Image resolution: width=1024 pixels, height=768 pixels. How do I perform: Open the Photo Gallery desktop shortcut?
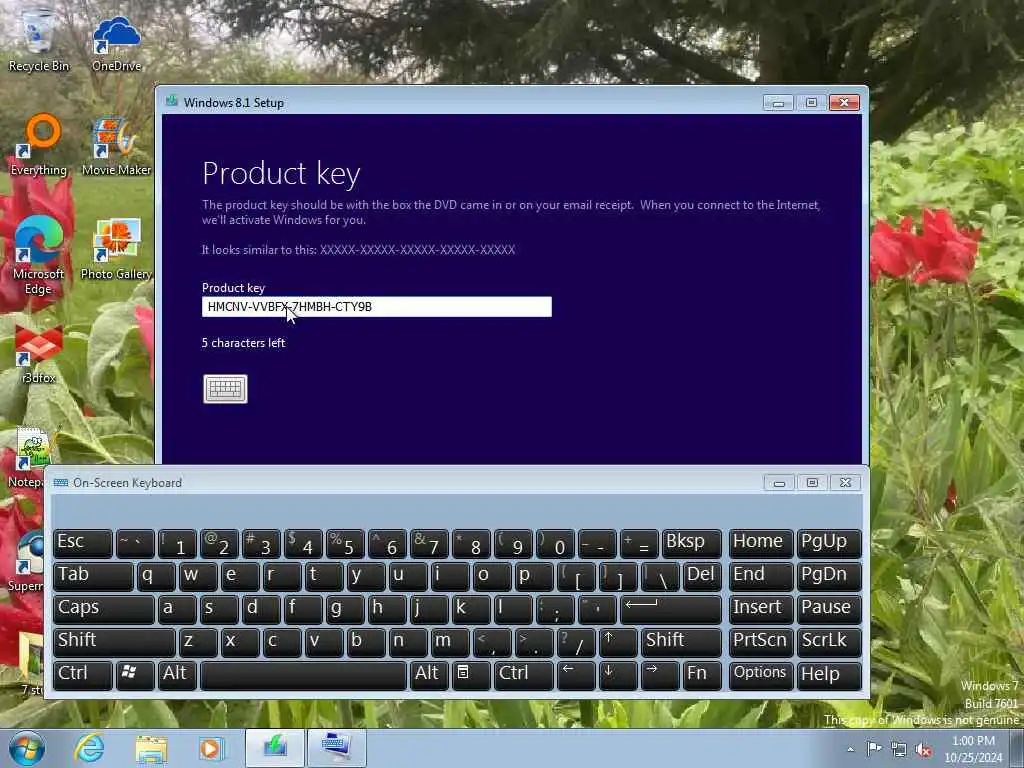tap(116, 249)
